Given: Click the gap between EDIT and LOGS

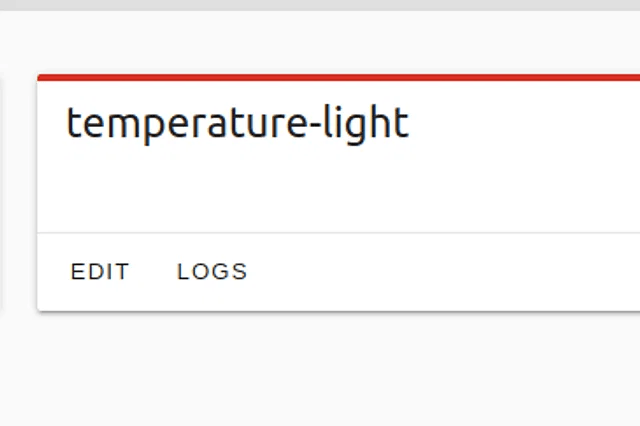Looking at the screenshot, I should pos(153,271).
